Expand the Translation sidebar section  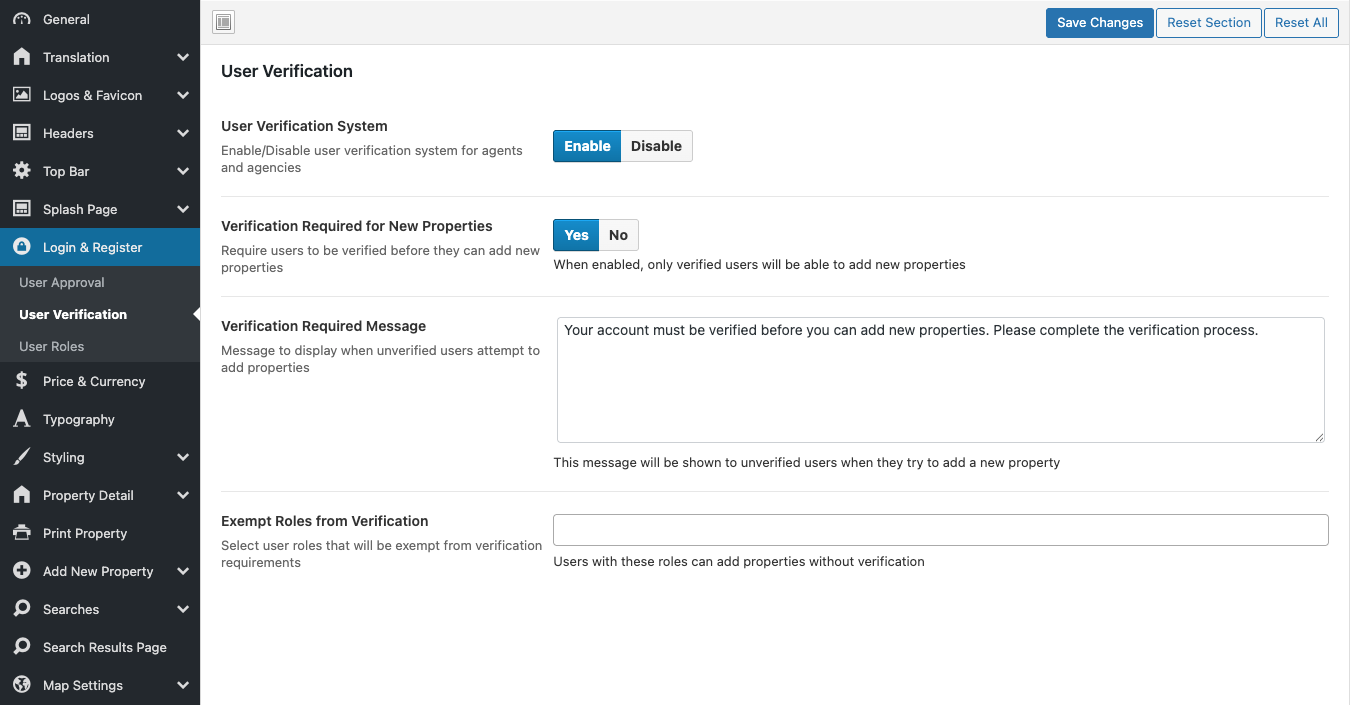[183, 57]
